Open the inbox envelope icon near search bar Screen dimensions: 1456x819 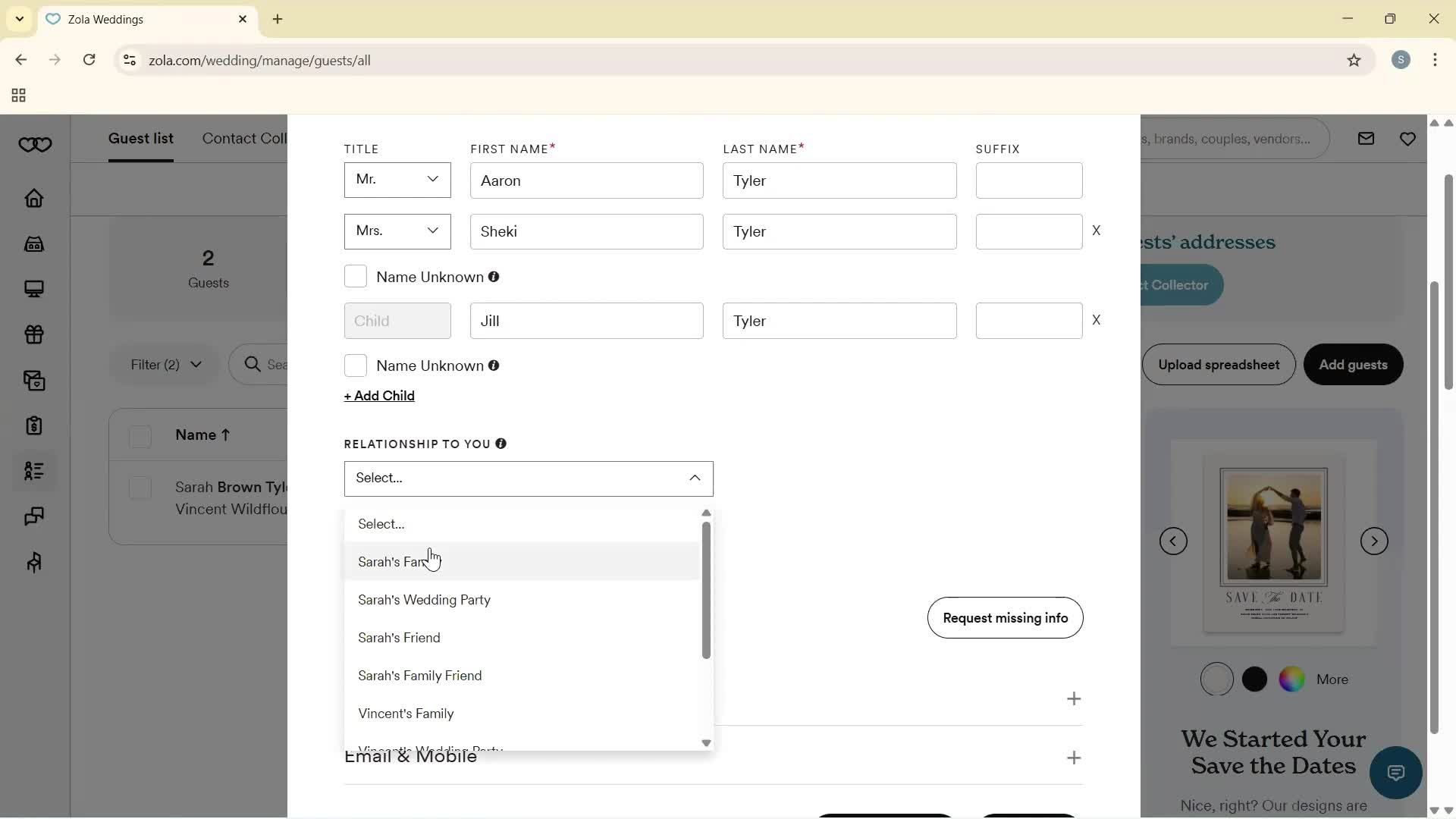[1366, 139]
